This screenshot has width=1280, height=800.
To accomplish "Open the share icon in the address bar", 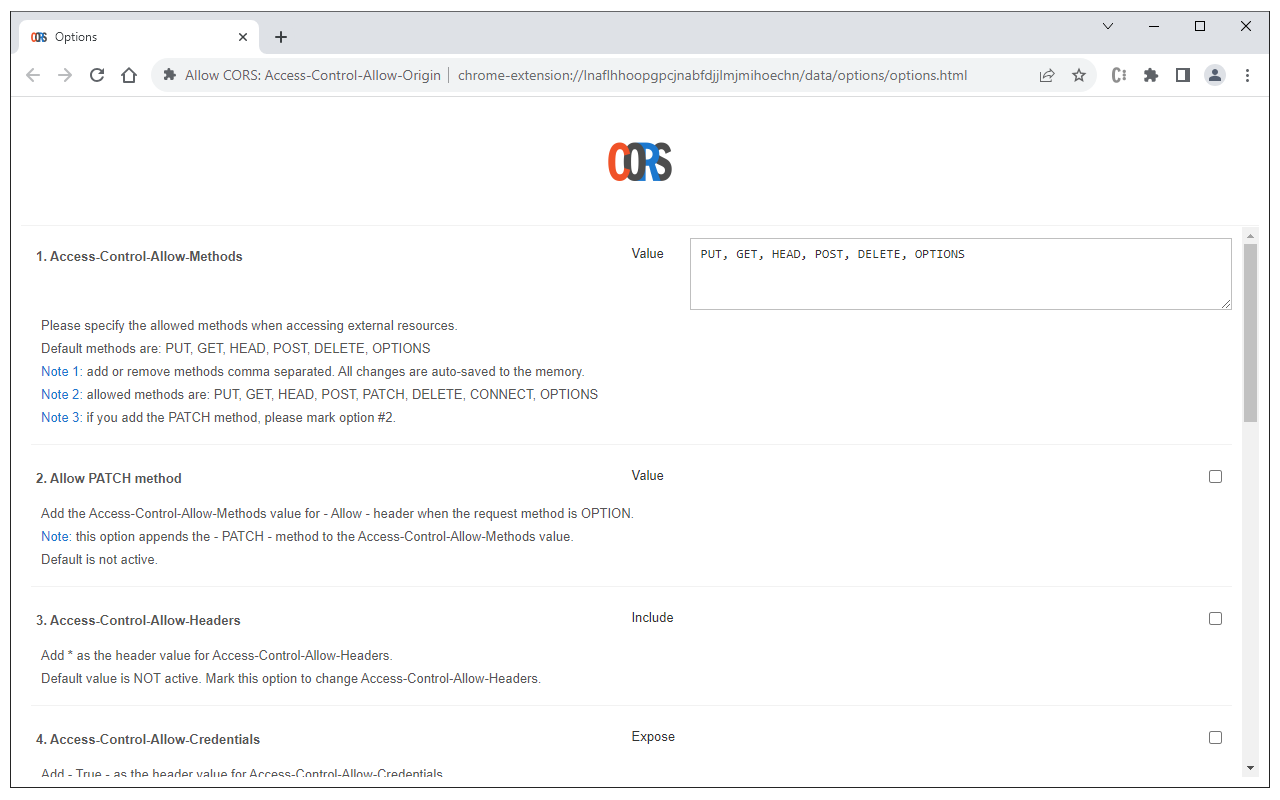I will tap(1047, 75).
